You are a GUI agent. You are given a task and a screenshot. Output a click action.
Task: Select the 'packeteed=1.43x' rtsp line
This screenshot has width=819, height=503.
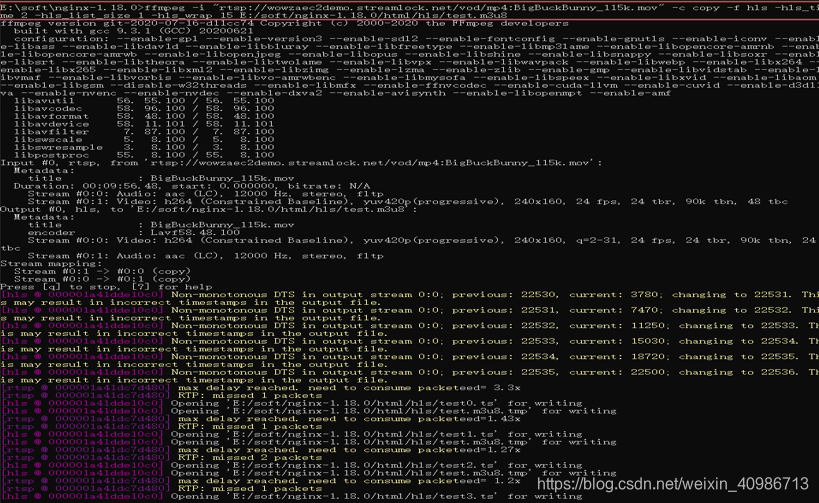tap(260, 419)
